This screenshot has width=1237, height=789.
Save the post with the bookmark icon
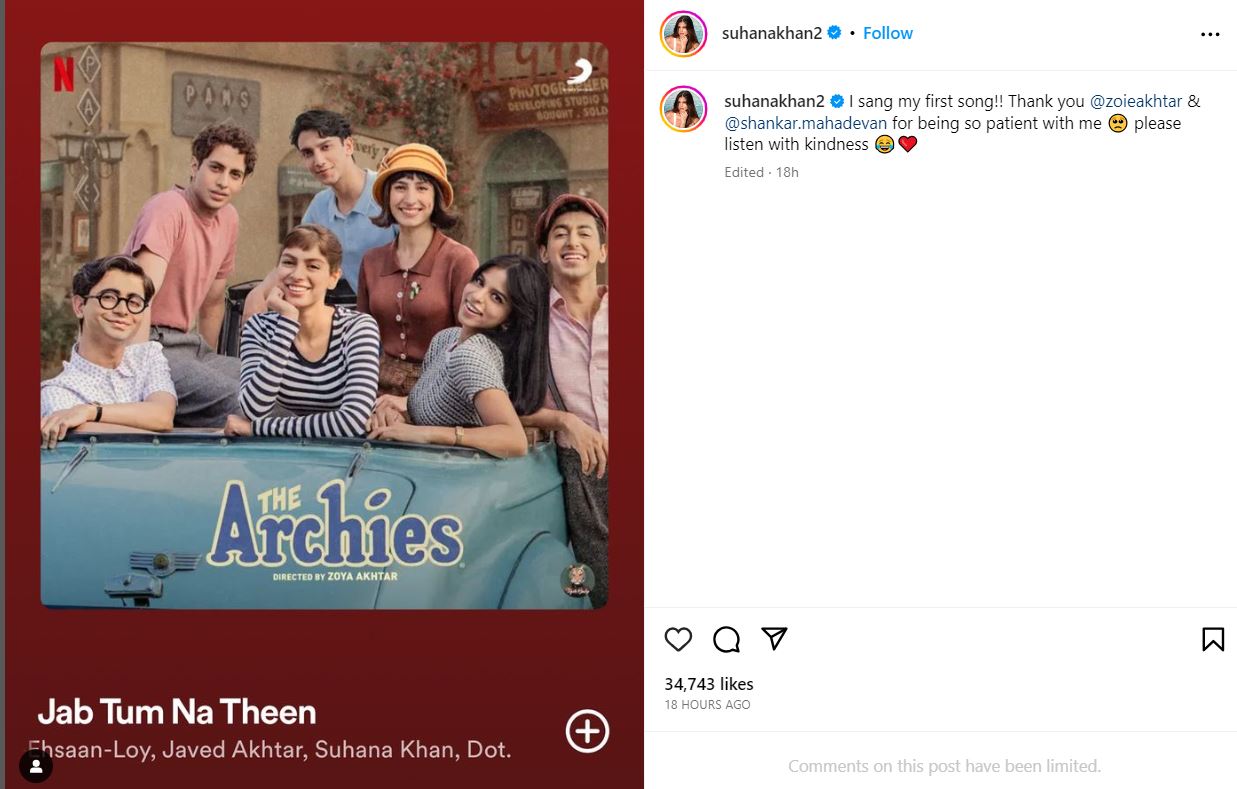point(1212,639)
